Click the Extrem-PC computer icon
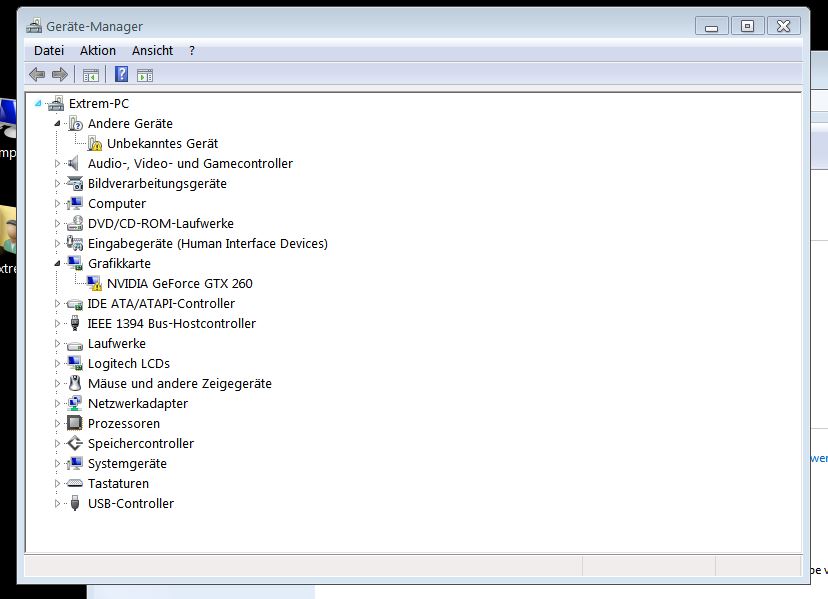Screen dimensions: 828x599 (x=56, y=104)
